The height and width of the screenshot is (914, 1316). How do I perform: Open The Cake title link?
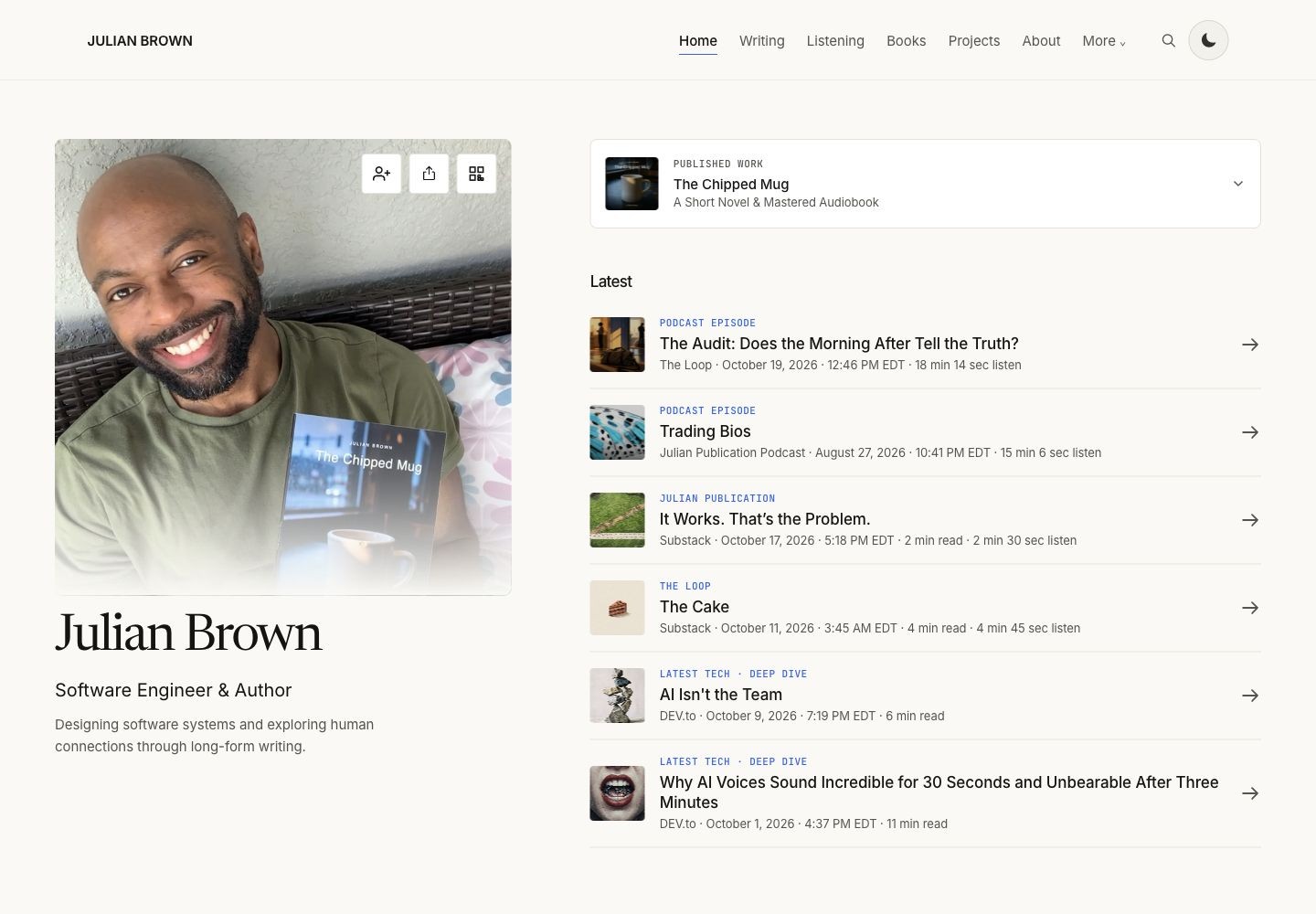[695, 607]
